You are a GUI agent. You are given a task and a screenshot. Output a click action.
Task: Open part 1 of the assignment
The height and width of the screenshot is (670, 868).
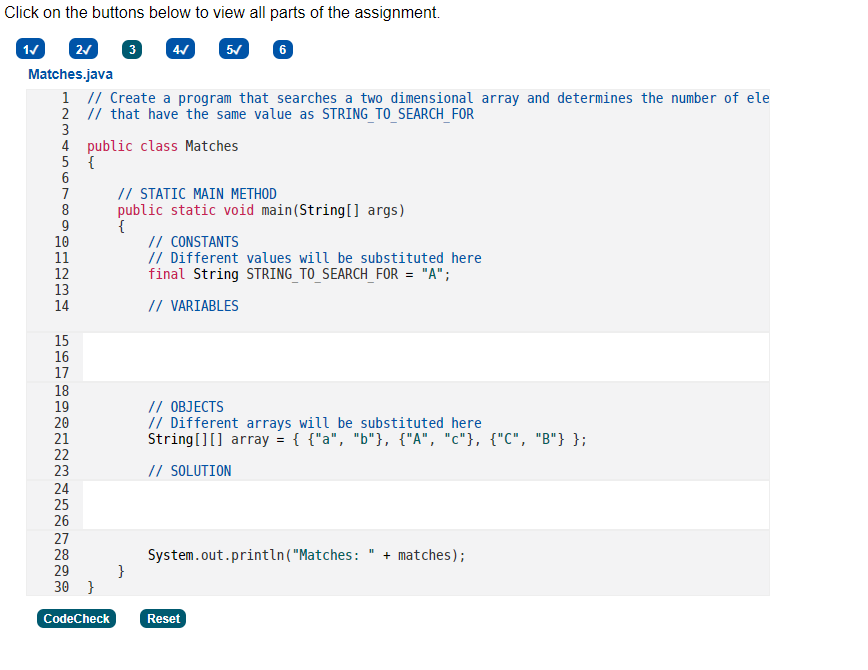[30, 48]
